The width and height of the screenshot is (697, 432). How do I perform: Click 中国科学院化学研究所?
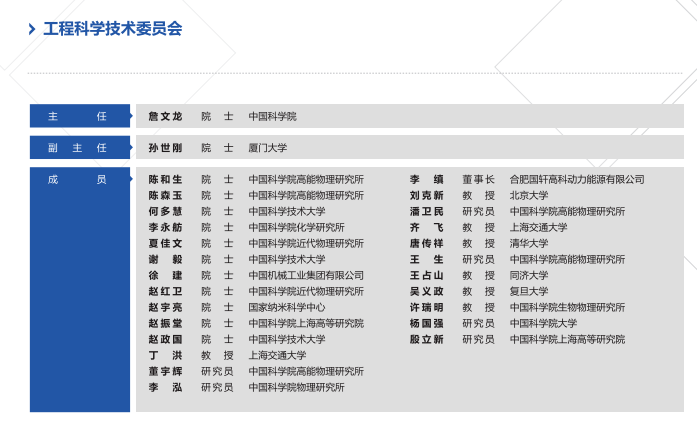pyautogui.click(x=296, y=228)
